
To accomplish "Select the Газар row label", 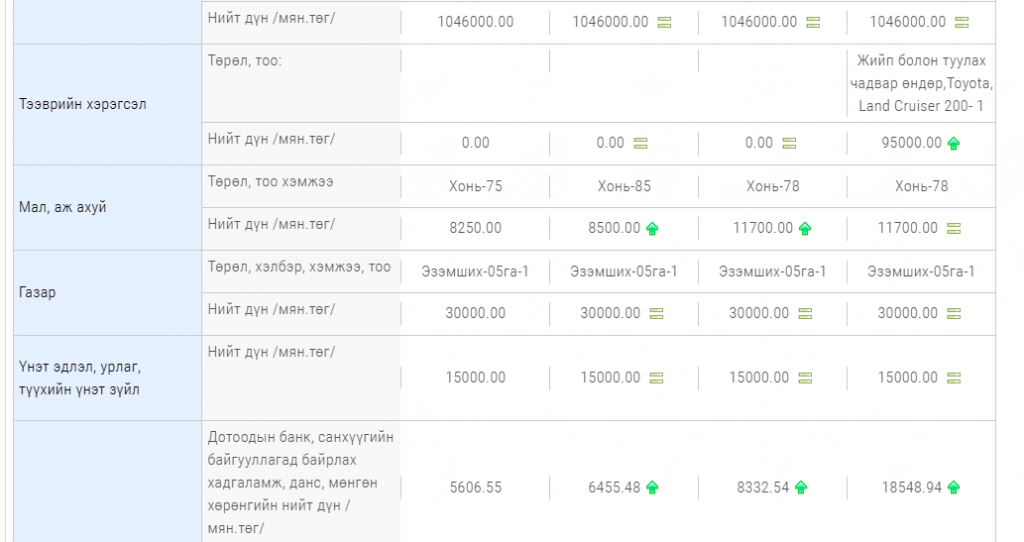I will (36, 293).
